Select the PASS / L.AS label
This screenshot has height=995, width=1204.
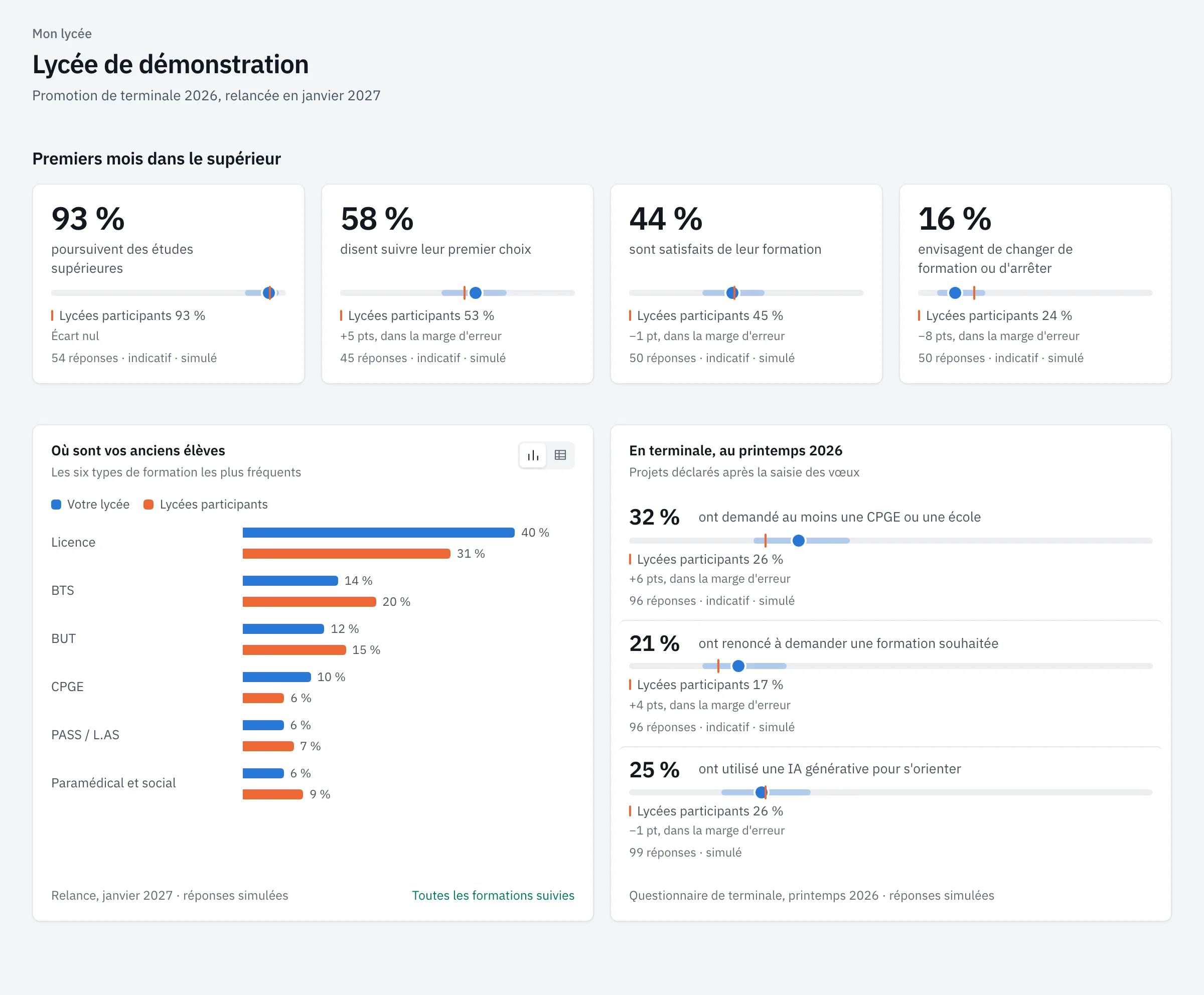[85, 735]
